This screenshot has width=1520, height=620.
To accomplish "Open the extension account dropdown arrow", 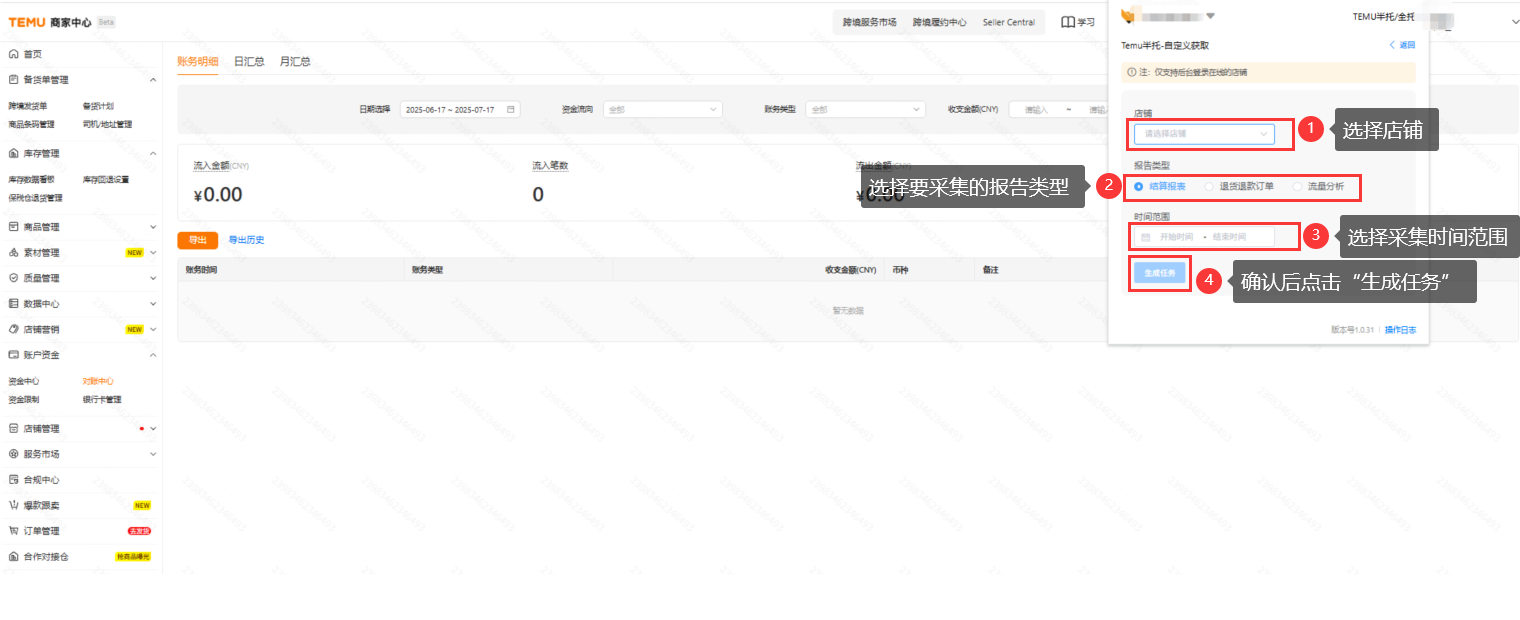I will 1210,16.
